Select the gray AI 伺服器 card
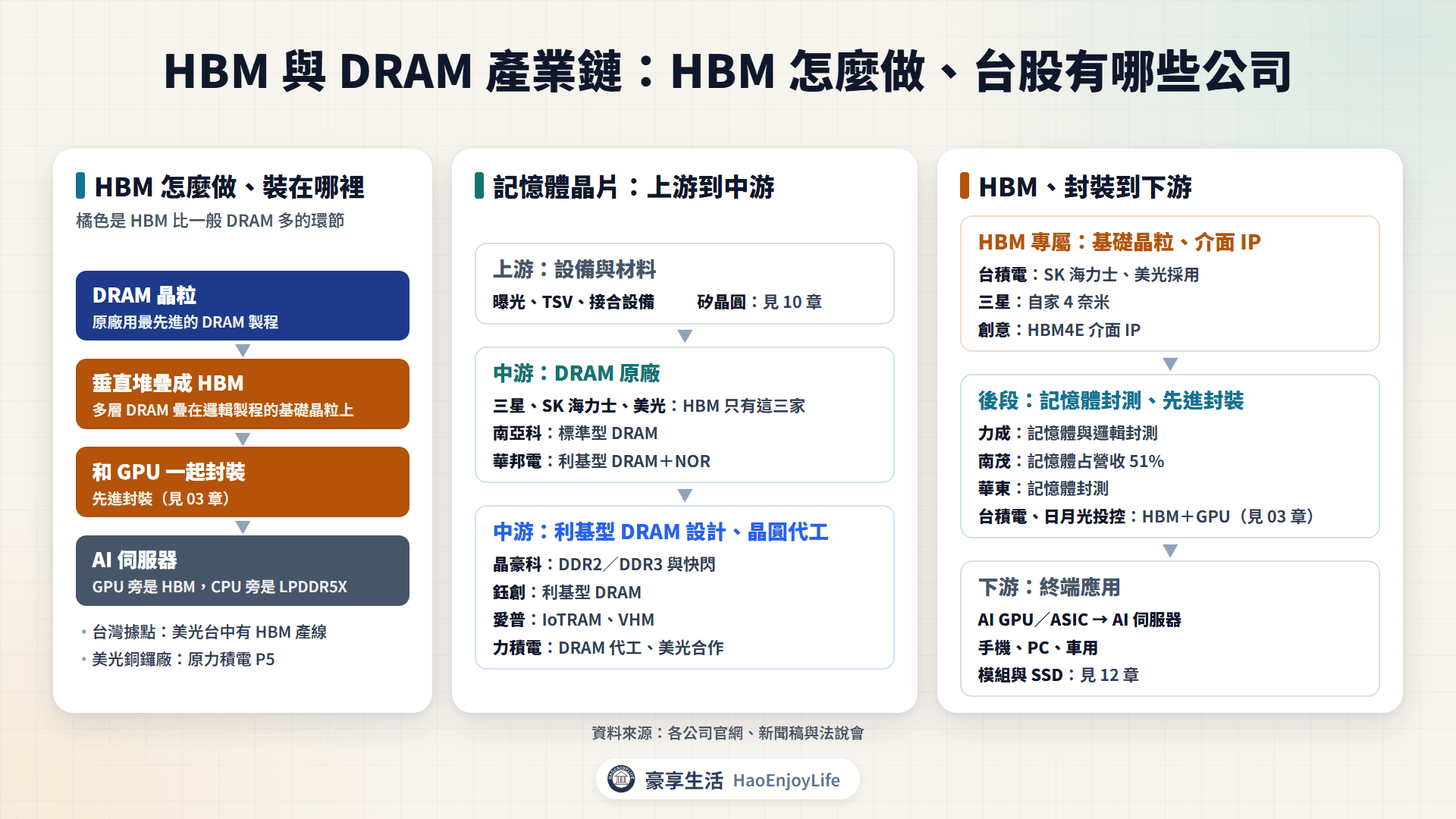This screenshot has height=819, width=1456. pyautogui.click(x=243, y=570)
